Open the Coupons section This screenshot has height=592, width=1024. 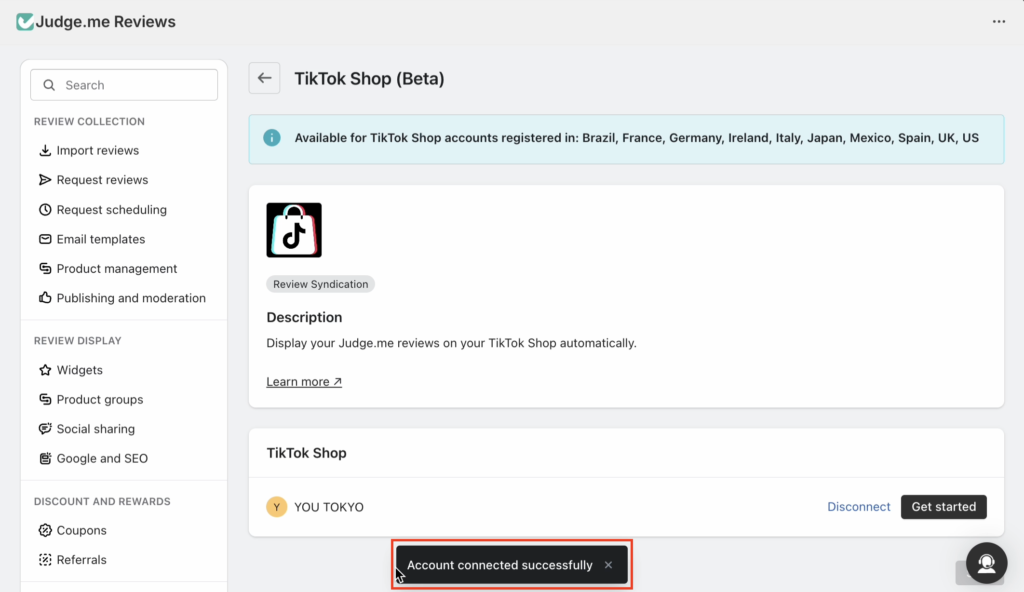(x=81, y=531)
